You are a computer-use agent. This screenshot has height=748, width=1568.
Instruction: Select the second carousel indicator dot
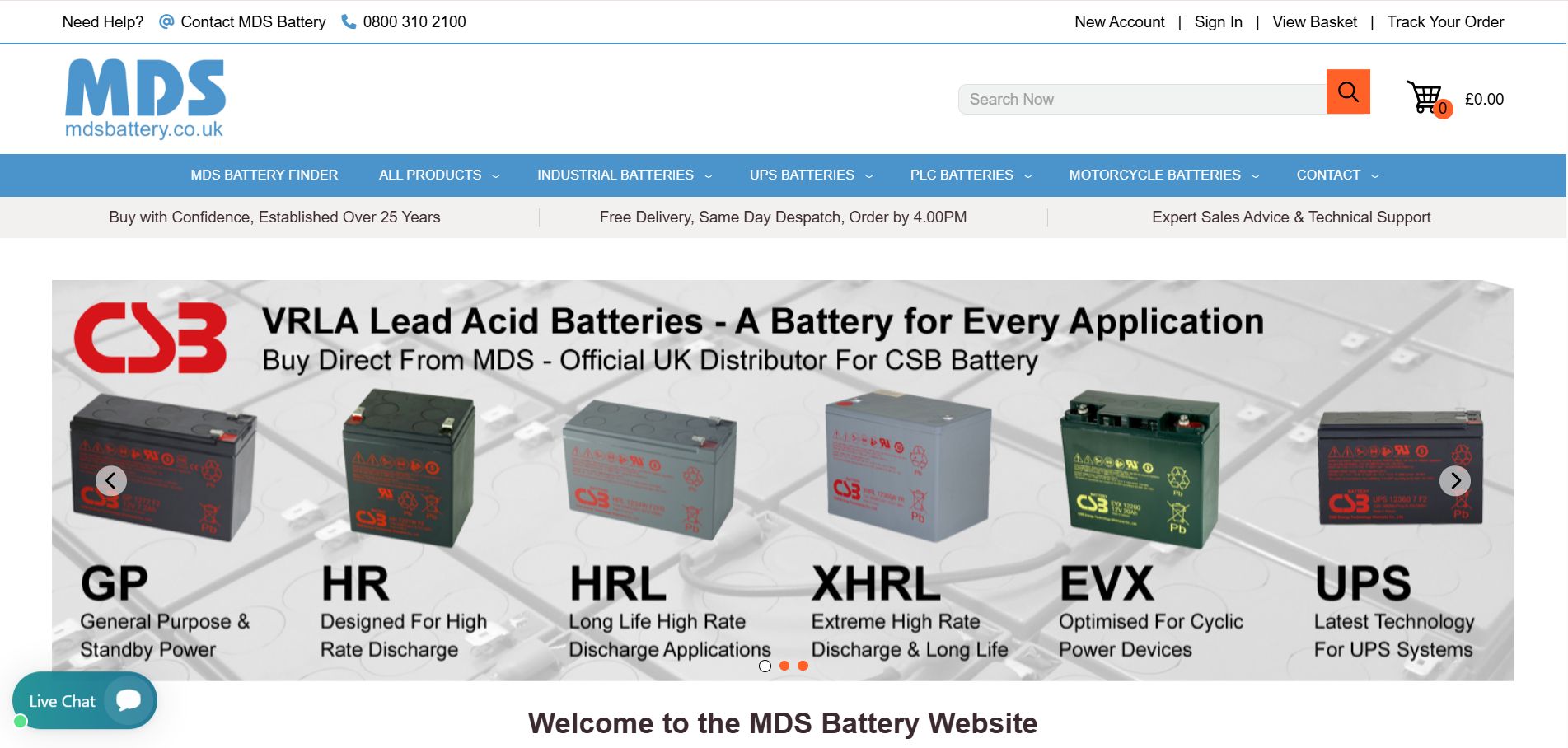(x=784, y=666)
